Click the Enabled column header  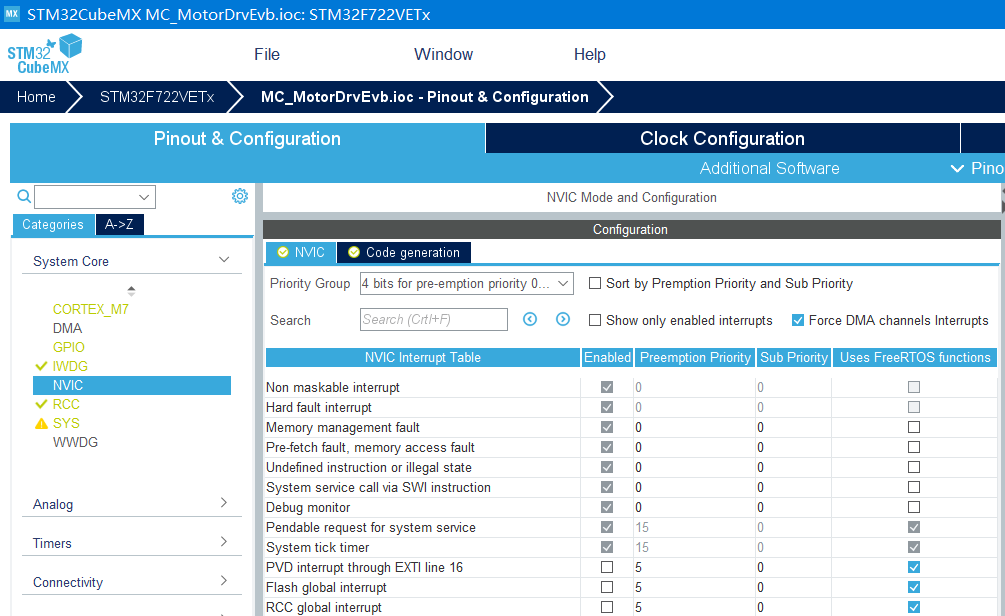click(607, 358)
